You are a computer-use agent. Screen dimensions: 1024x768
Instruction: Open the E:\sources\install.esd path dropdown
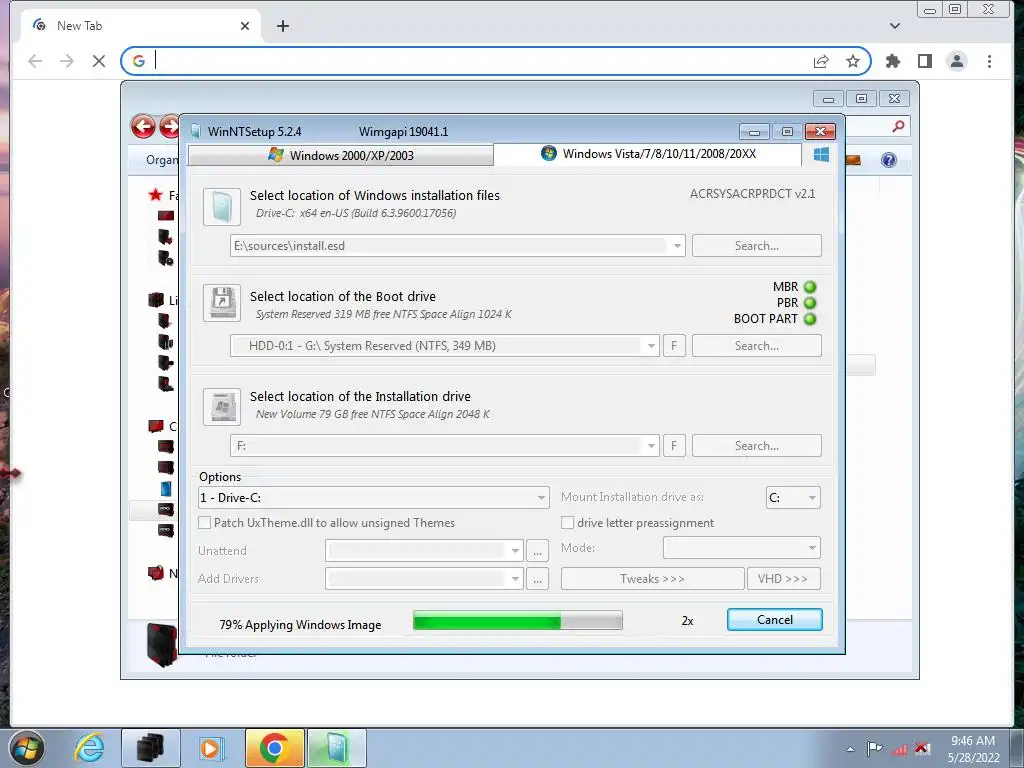tap(677, 246)
